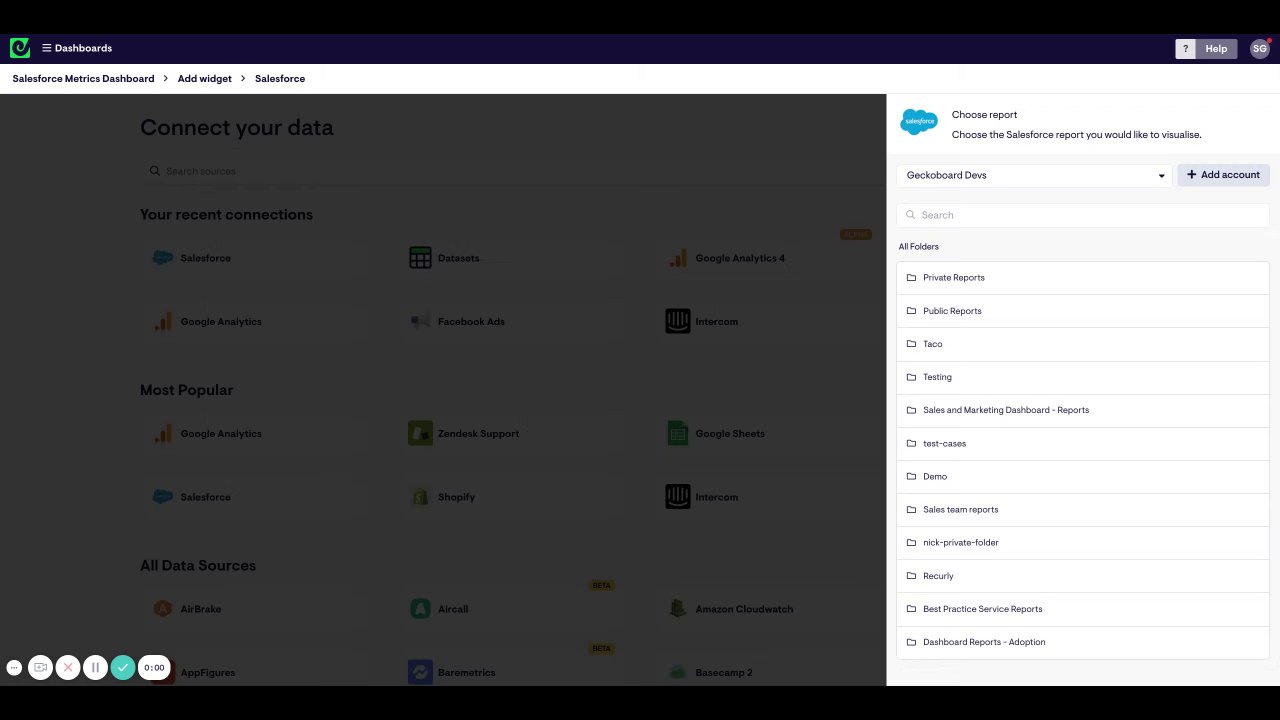
Task: Open the test-cases folder
Action: pos(1083,443)
